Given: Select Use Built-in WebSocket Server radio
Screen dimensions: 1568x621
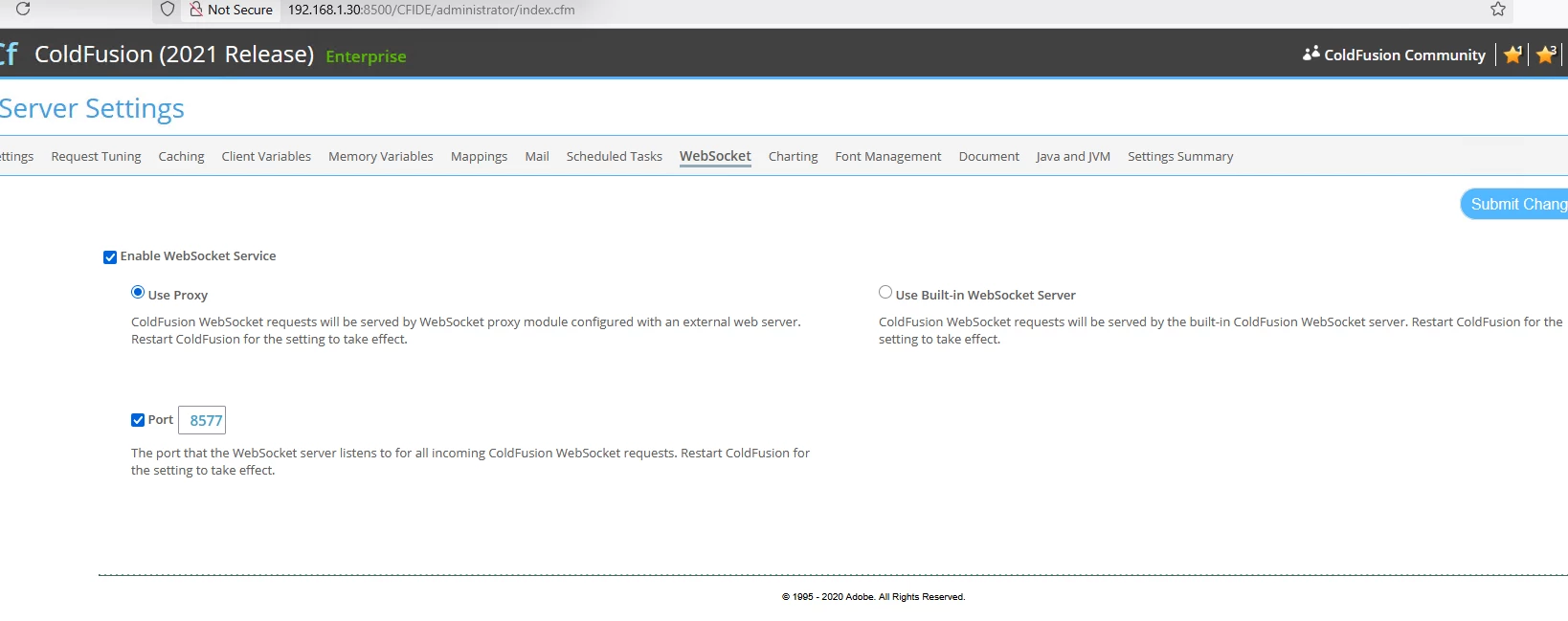Looking at the screenshot, I should click(885, 293).
